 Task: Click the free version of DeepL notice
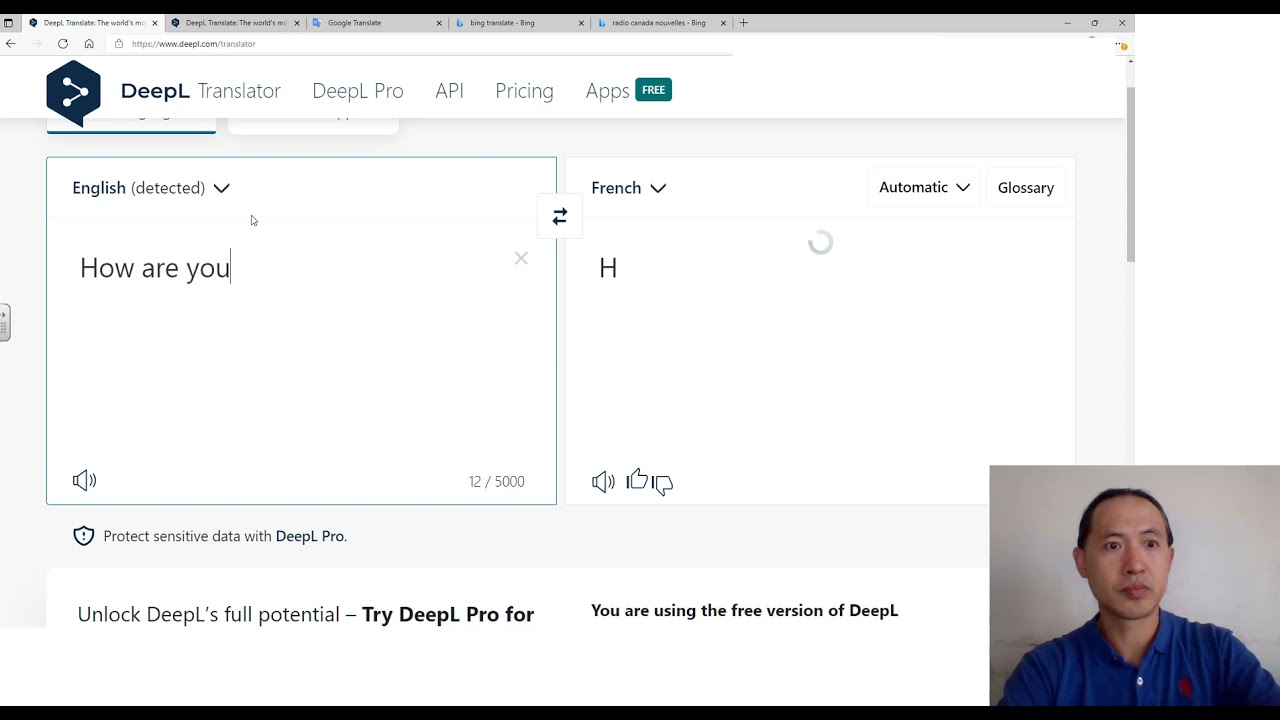[745, 610]
